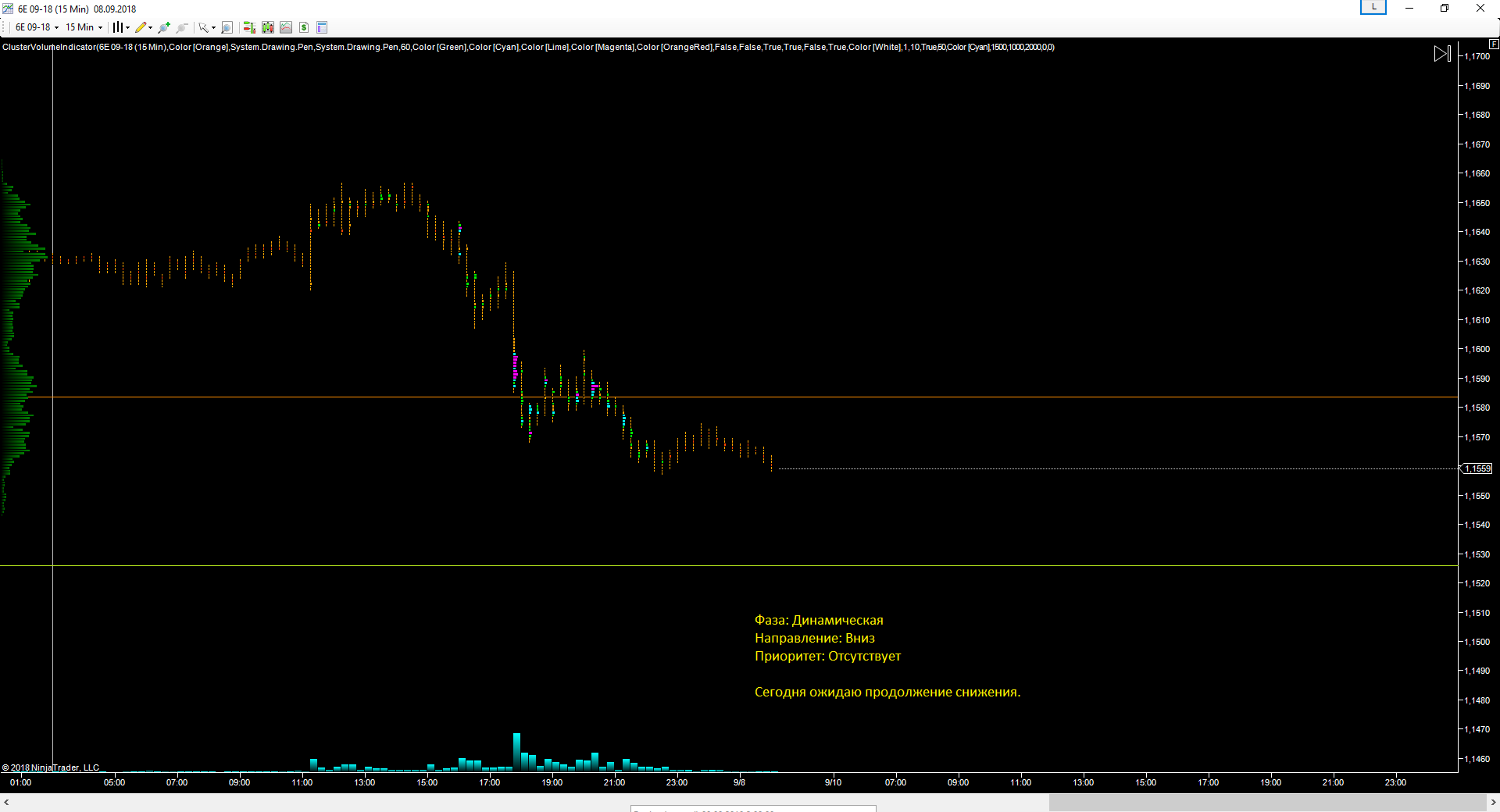The height and width of the screenshot is (812, 1500).
Task: Click the 1,1460 price axis label
Action: pos(1477,759)
